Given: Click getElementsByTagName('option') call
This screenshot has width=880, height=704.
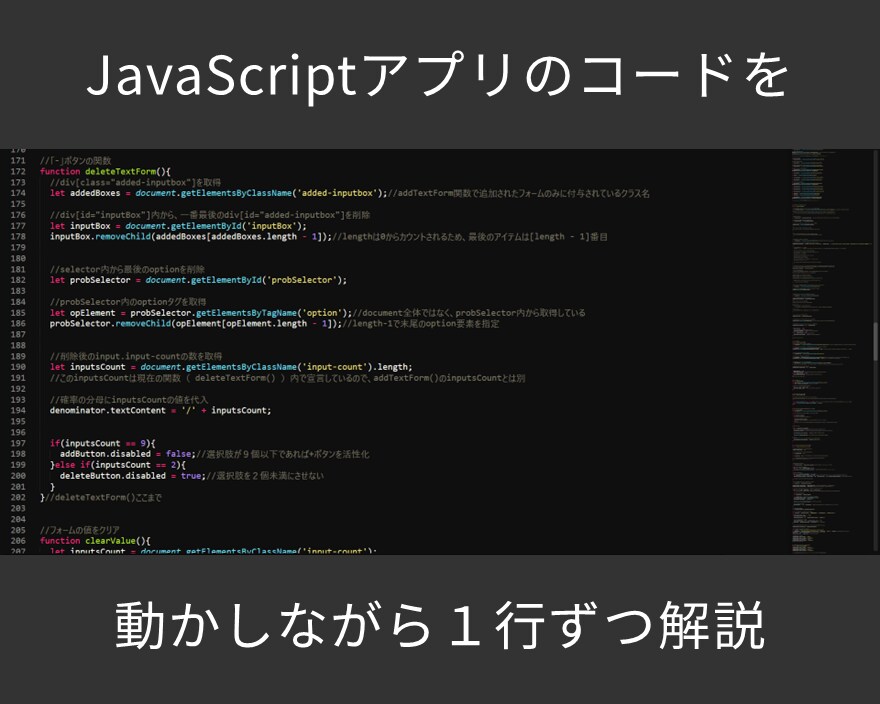Looking at the screenshot, I should tap(273, 313).
